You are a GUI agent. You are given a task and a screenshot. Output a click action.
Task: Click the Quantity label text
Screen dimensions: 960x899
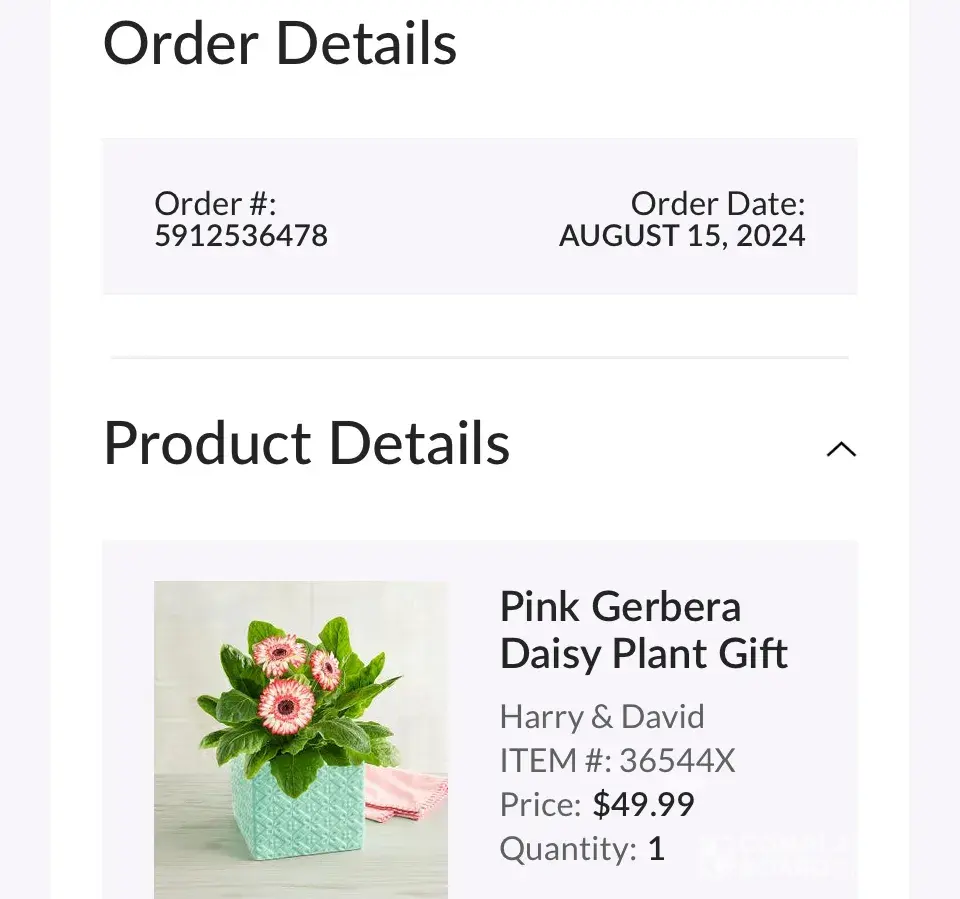point(568,849)
